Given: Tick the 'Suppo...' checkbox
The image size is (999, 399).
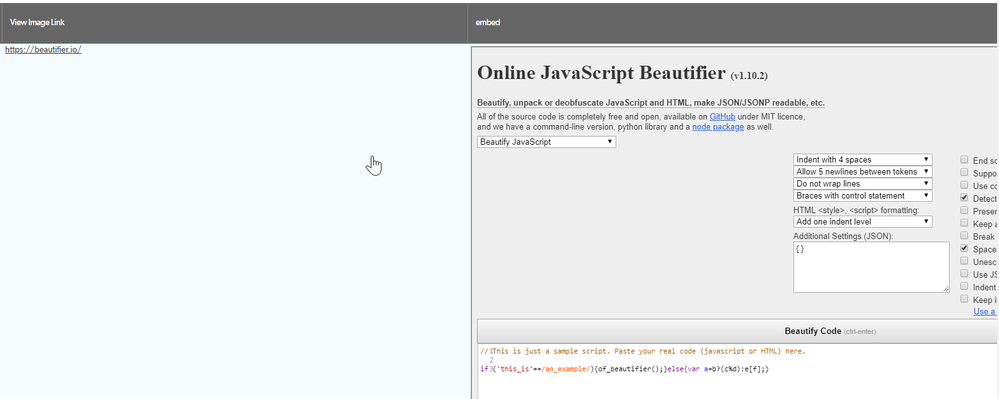Looking at the screenshot, I should 965,173.
